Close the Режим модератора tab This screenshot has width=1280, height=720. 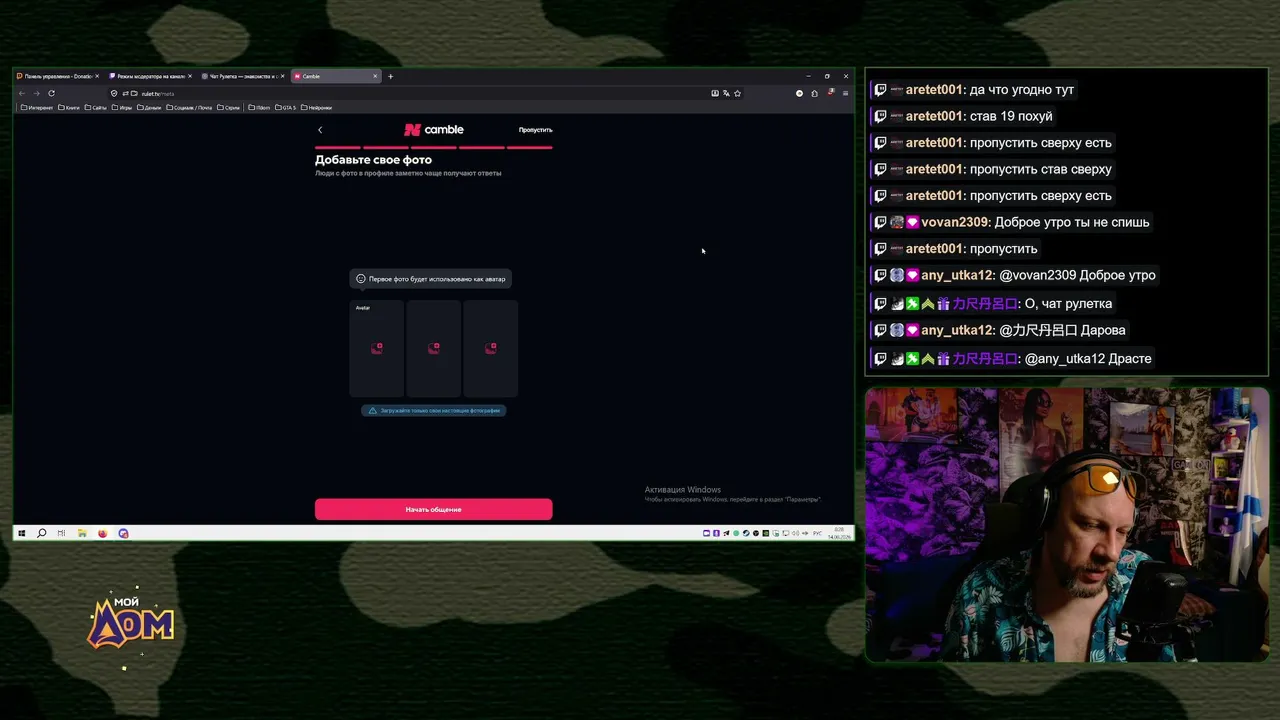click(190, 76)
